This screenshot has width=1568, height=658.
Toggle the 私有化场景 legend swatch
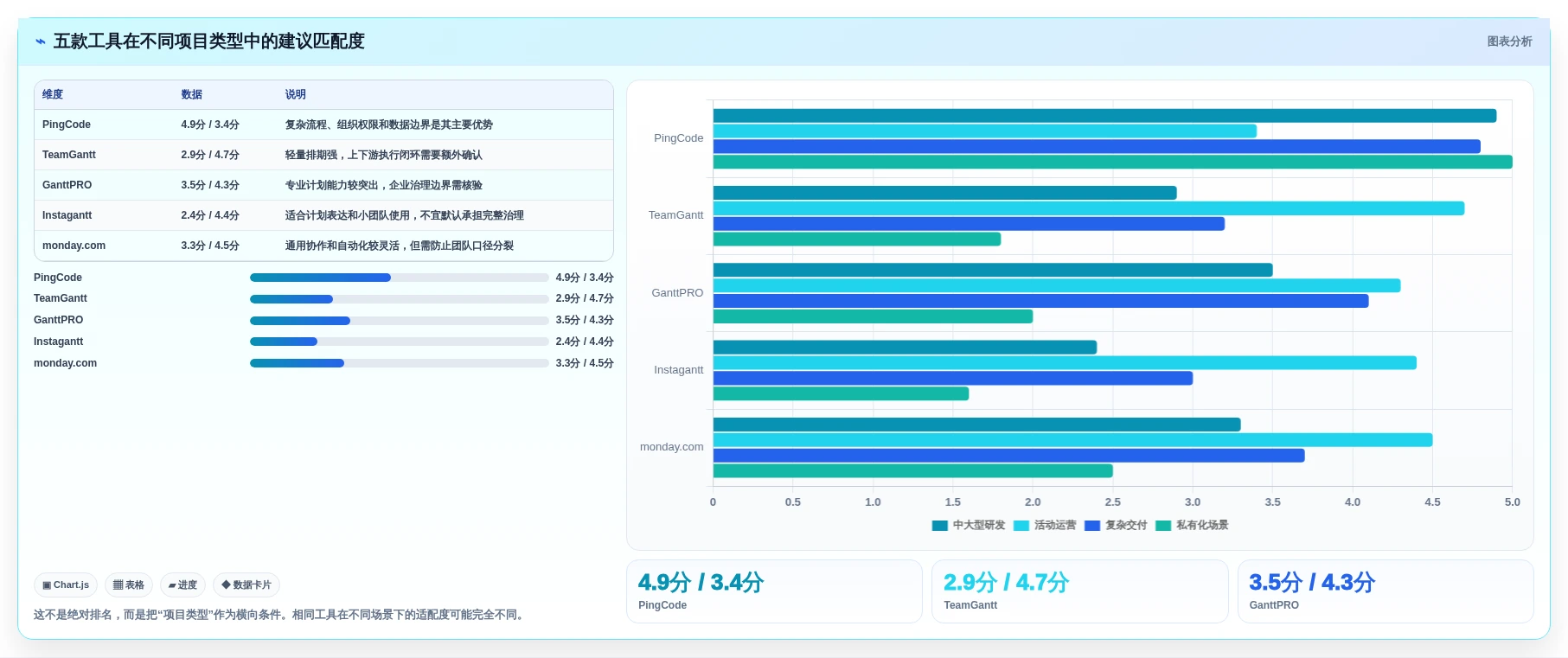pyautogui.click(x=1163, y=526)
